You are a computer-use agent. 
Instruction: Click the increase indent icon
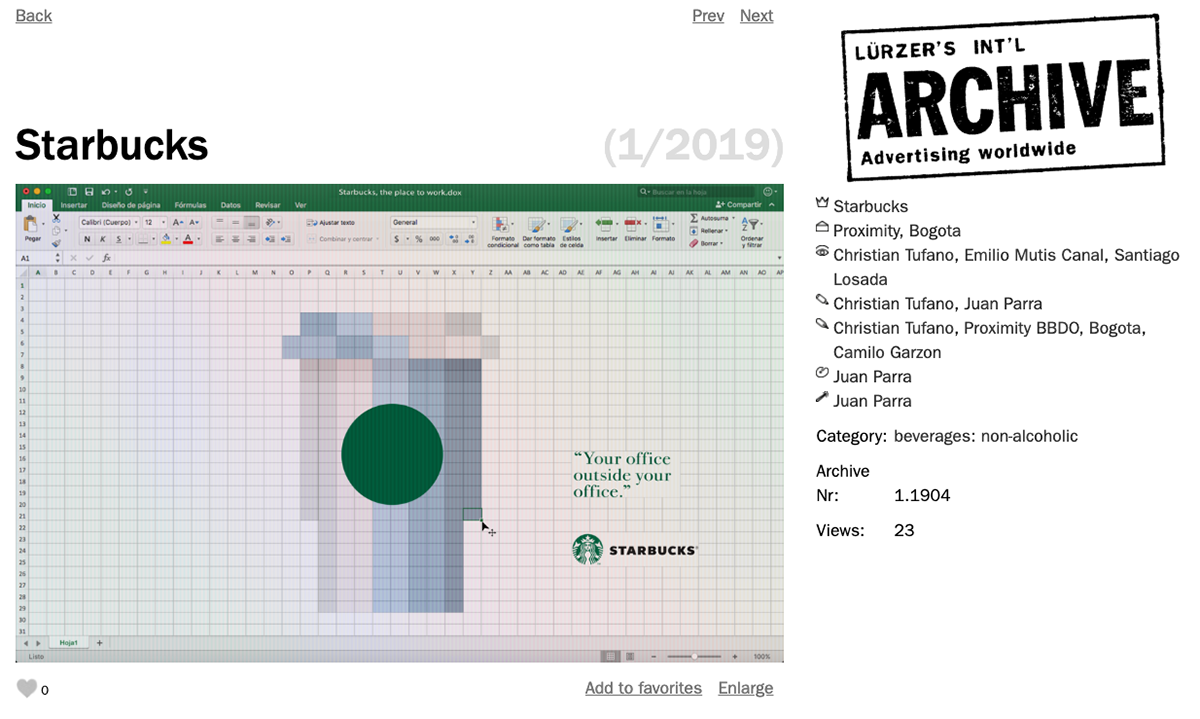(x=286, y=239)
